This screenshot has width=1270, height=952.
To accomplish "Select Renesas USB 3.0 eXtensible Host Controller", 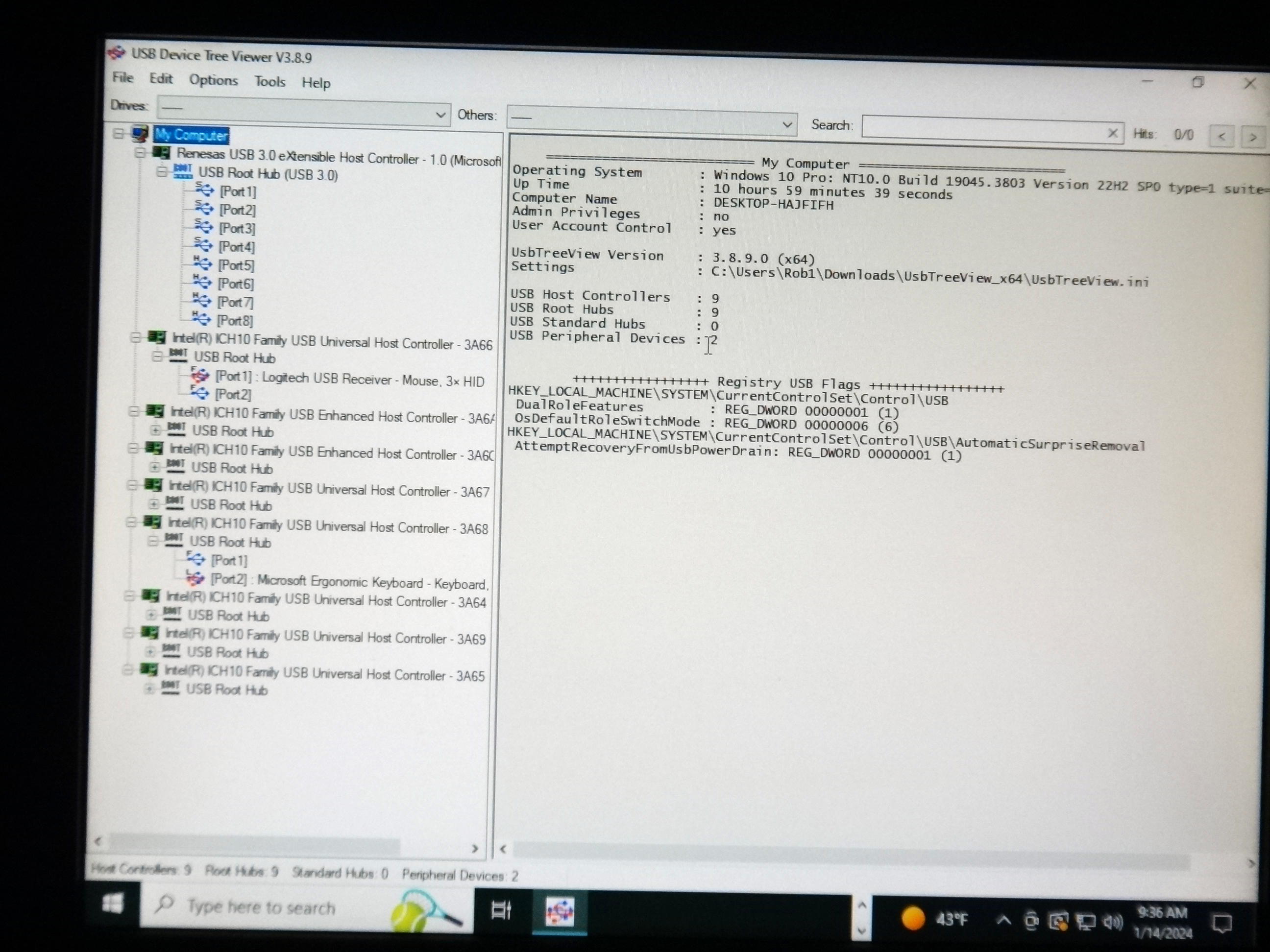I will 339,157.
